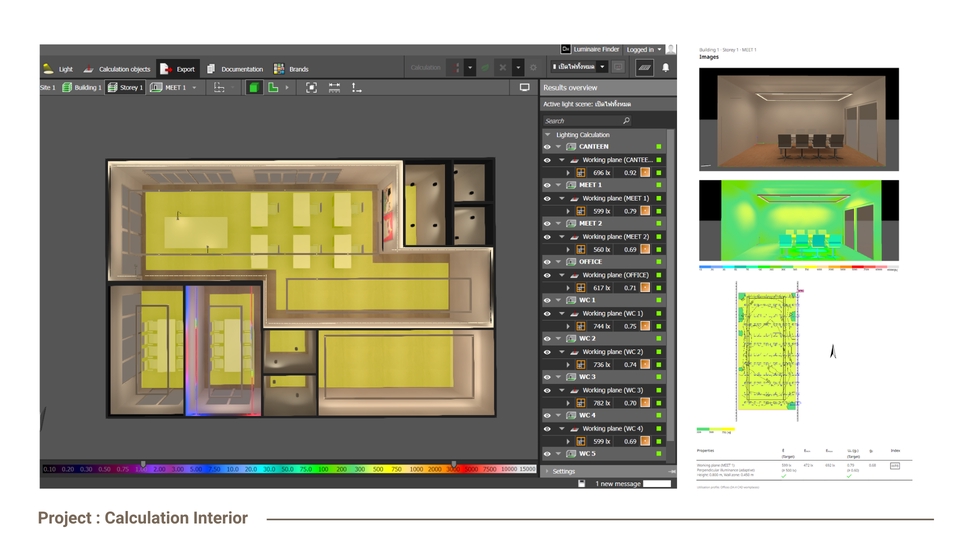Click the floor plan view icon
Image resolution: width=960 pixels, height=540 pixels.
point(273,88)
